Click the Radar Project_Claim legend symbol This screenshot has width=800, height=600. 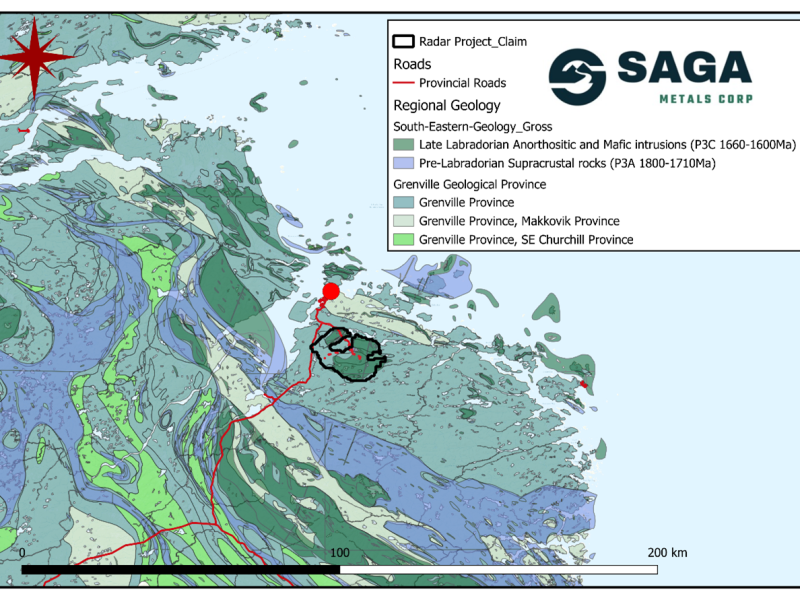(404, 42)
